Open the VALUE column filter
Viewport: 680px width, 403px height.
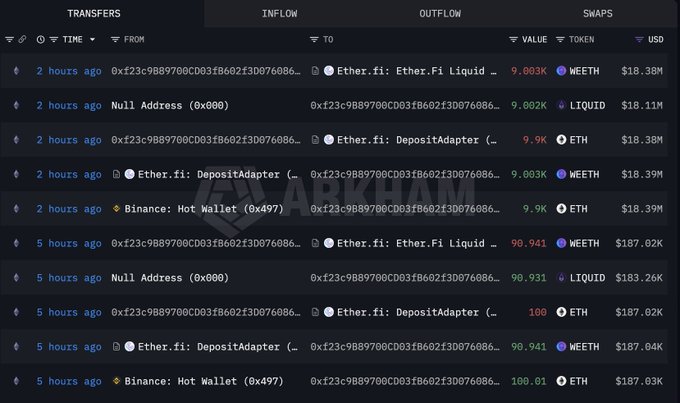click(513, 39)
